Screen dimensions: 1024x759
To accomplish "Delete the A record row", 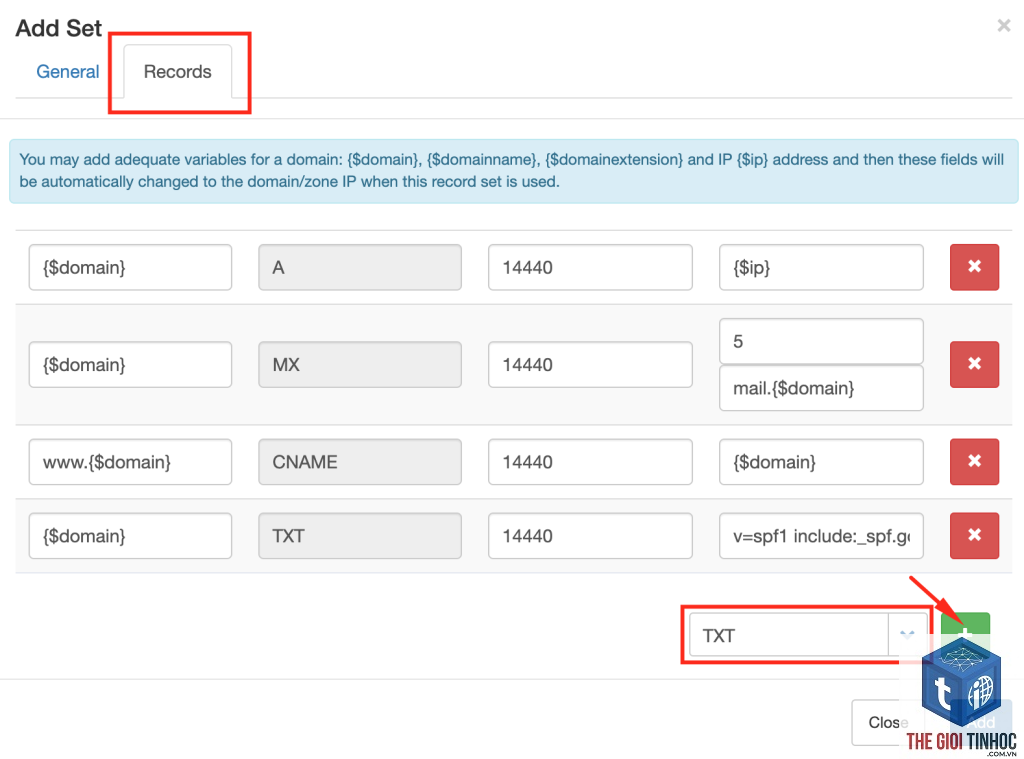I will click(x=974, y=266).
